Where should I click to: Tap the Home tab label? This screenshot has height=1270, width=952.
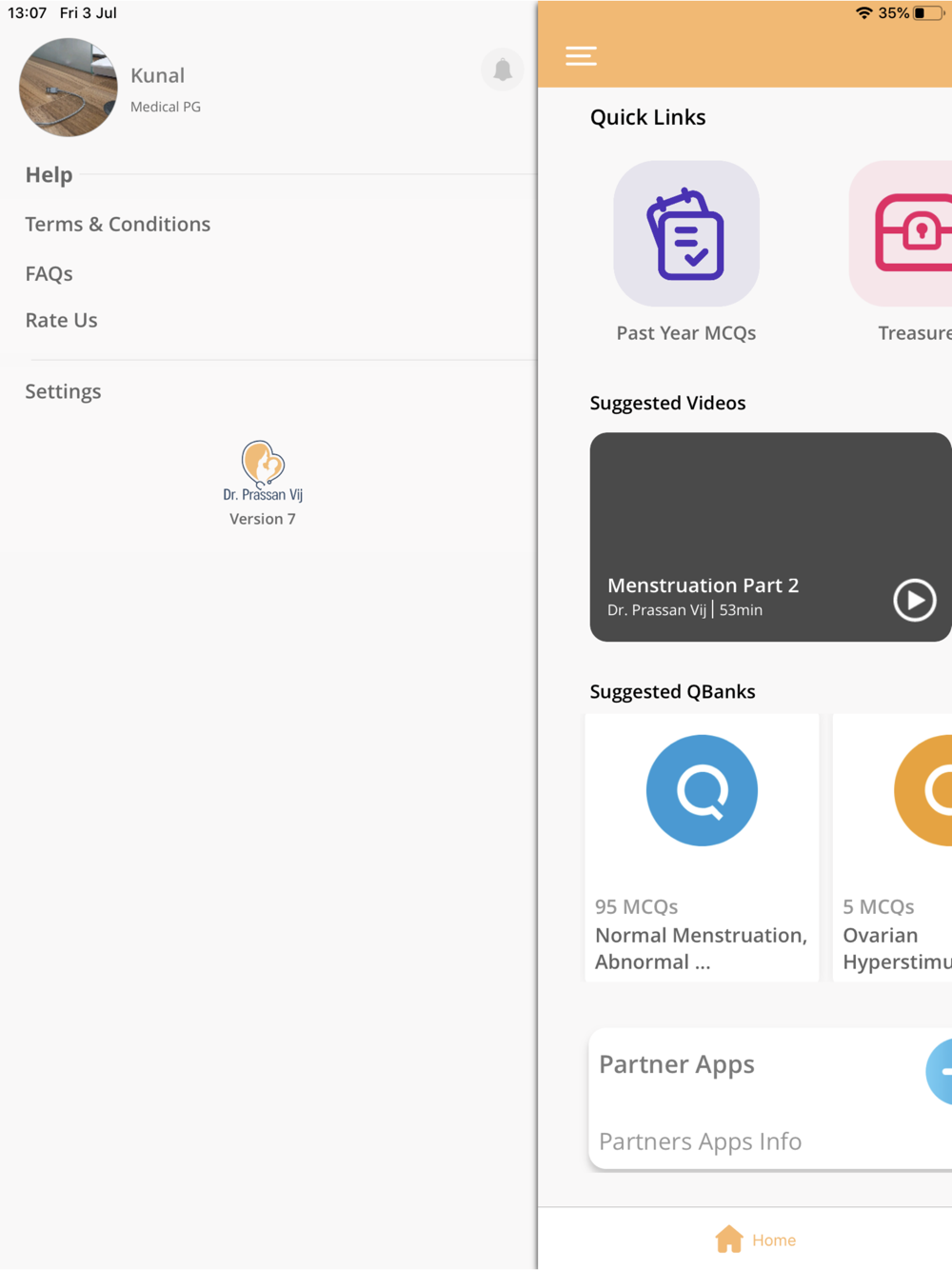click(x=774, y=1240)
